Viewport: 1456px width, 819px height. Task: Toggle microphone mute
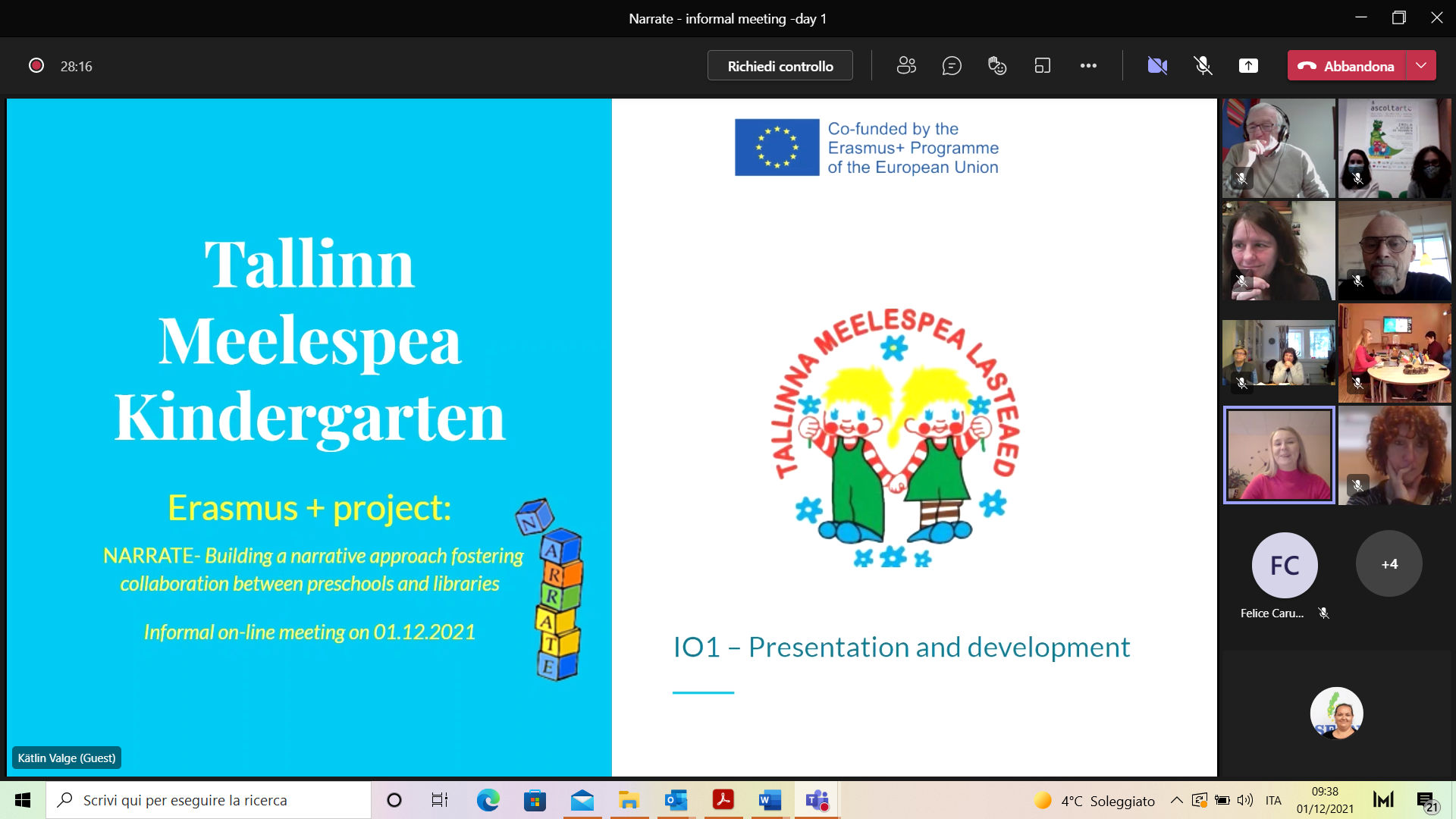(x=1203, y=66)
